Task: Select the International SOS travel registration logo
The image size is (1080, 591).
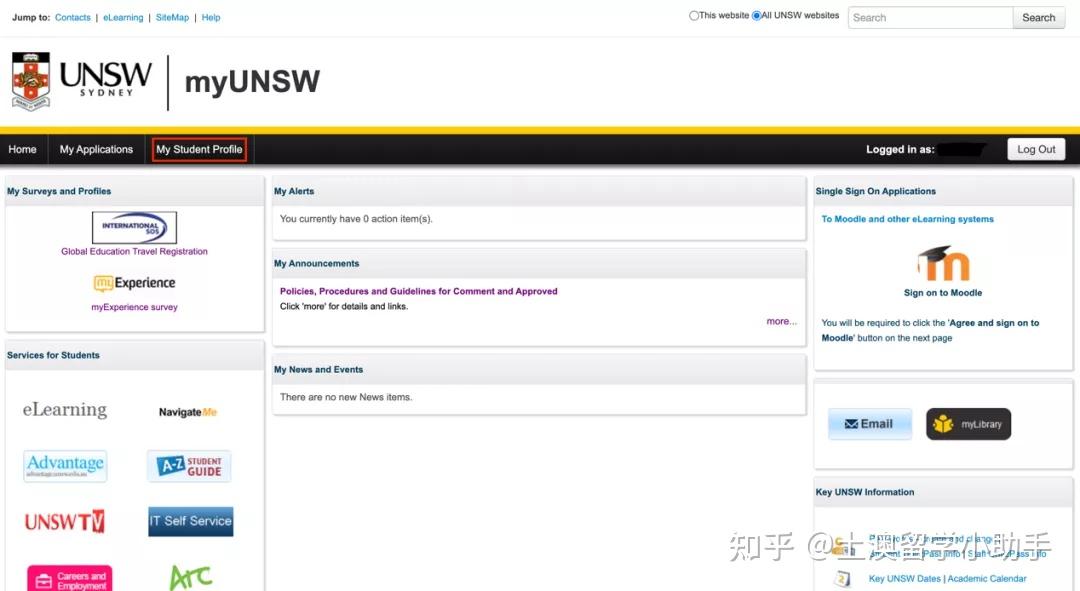Action: pyautogui.click(x=134, y=226)
